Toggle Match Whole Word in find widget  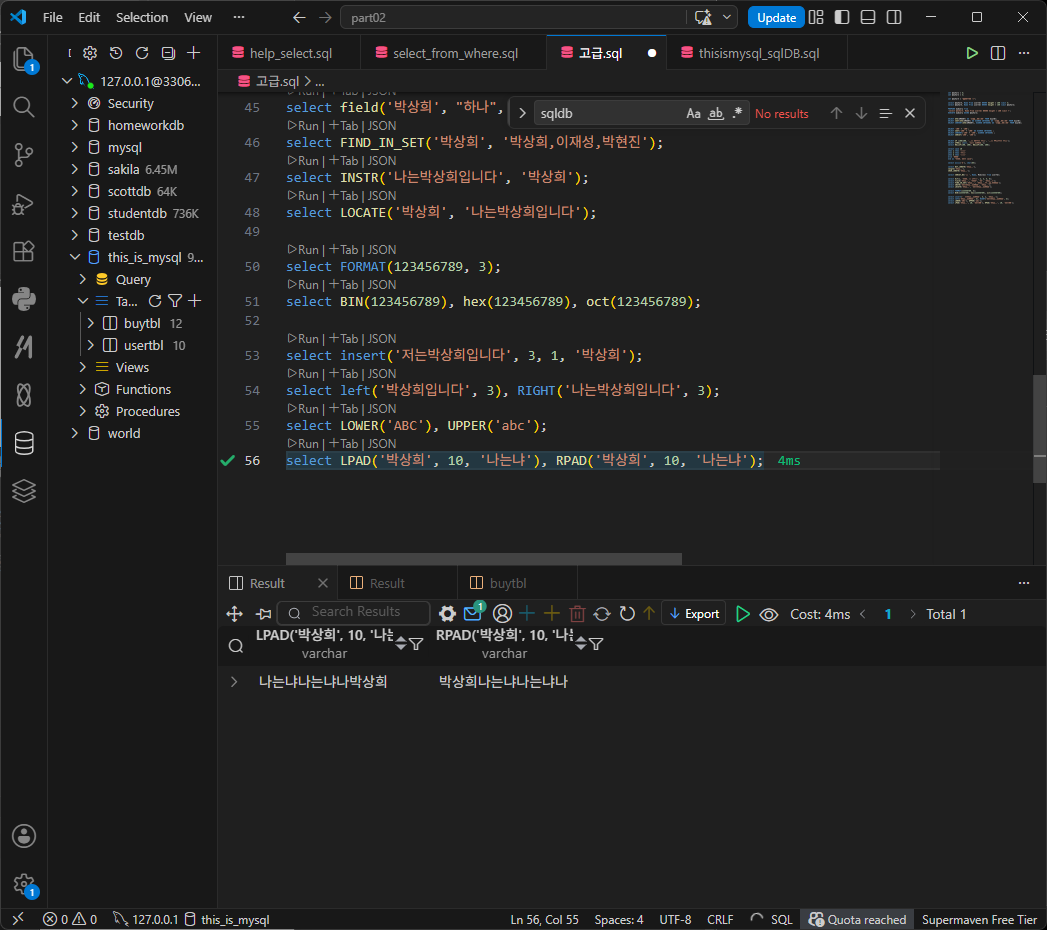(x=716, y=113)
